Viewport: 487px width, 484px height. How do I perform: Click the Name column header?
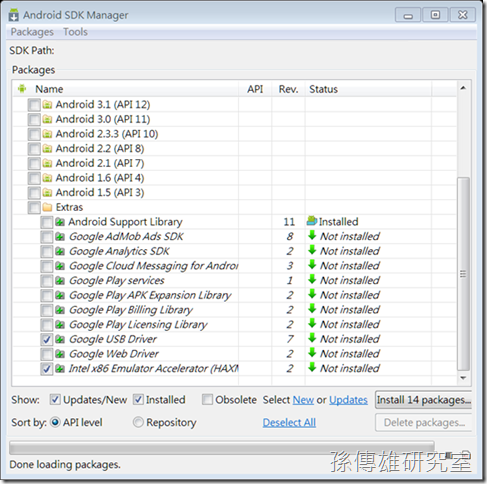point(125,89)
